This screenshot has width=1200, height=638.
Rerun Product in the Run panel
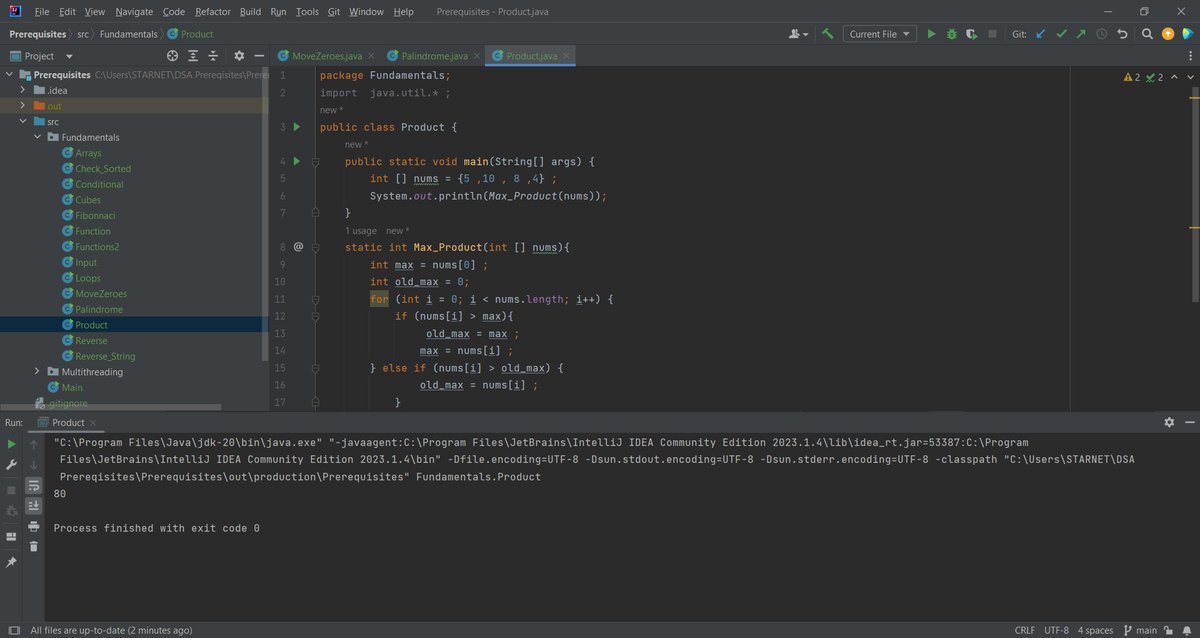pyautogui.click(x=12, y=444)
